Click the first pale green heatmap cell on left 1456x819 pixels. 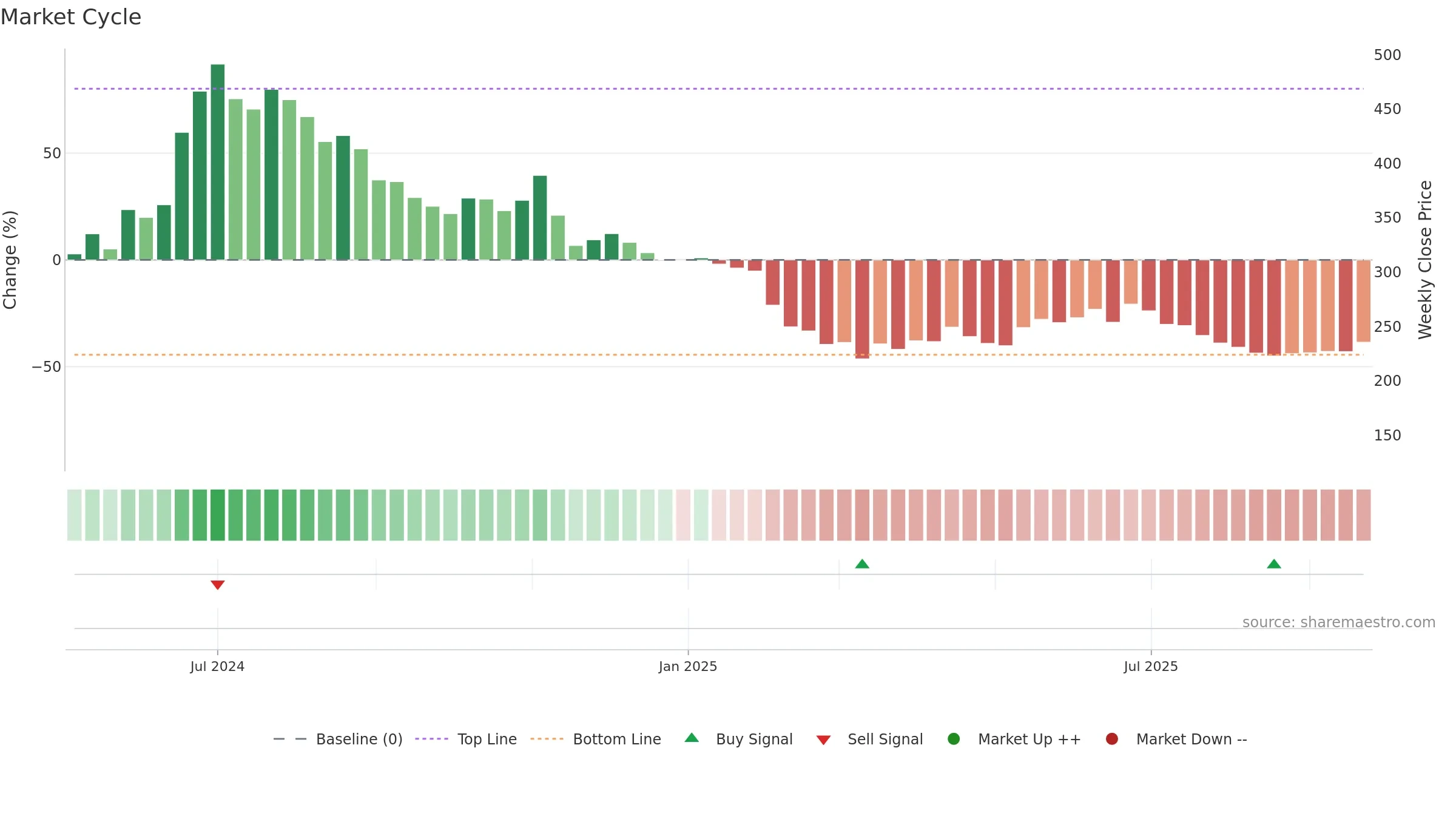[x=75, y=515]
